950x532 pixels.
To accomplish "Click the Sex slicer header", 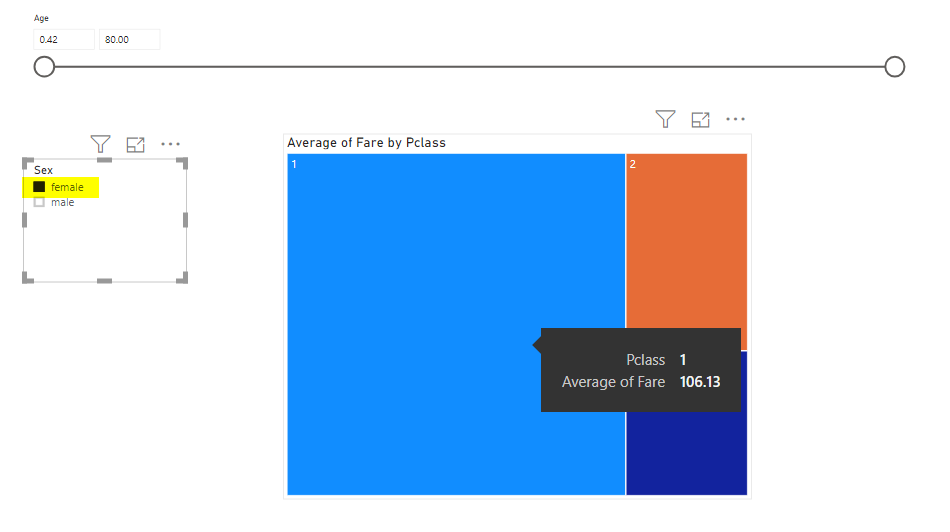I will point(44,170).
